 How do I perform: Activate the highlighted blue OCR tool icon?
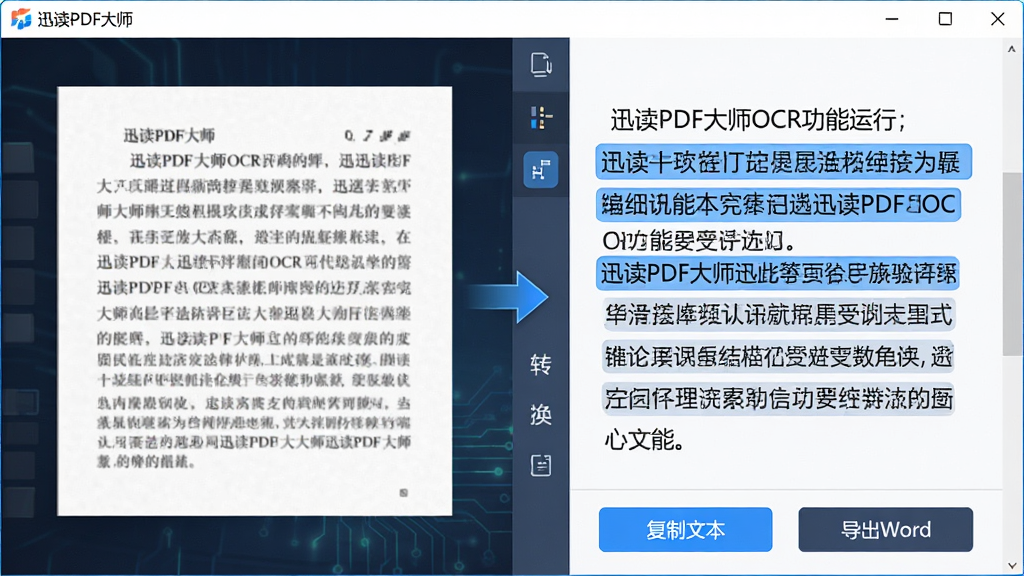click(541, 170)
